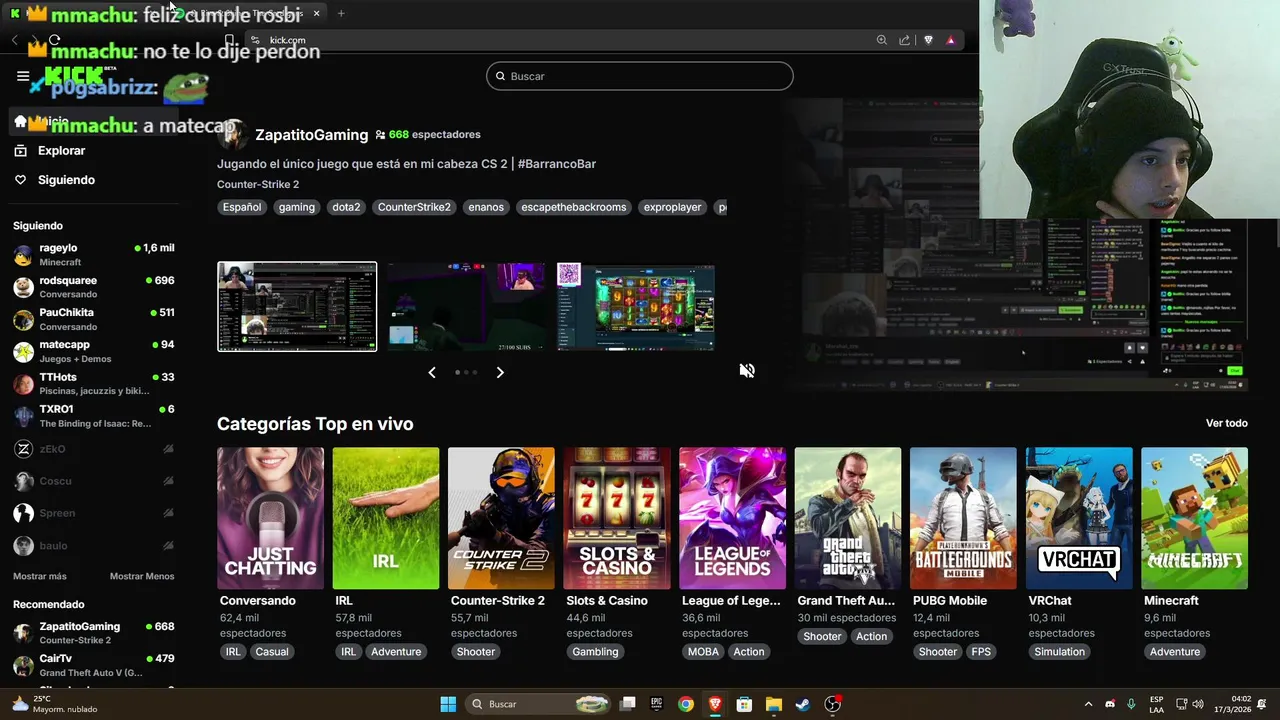
Task: Open recommended ZapatitoGaming channel
Action: coord(94,633)
